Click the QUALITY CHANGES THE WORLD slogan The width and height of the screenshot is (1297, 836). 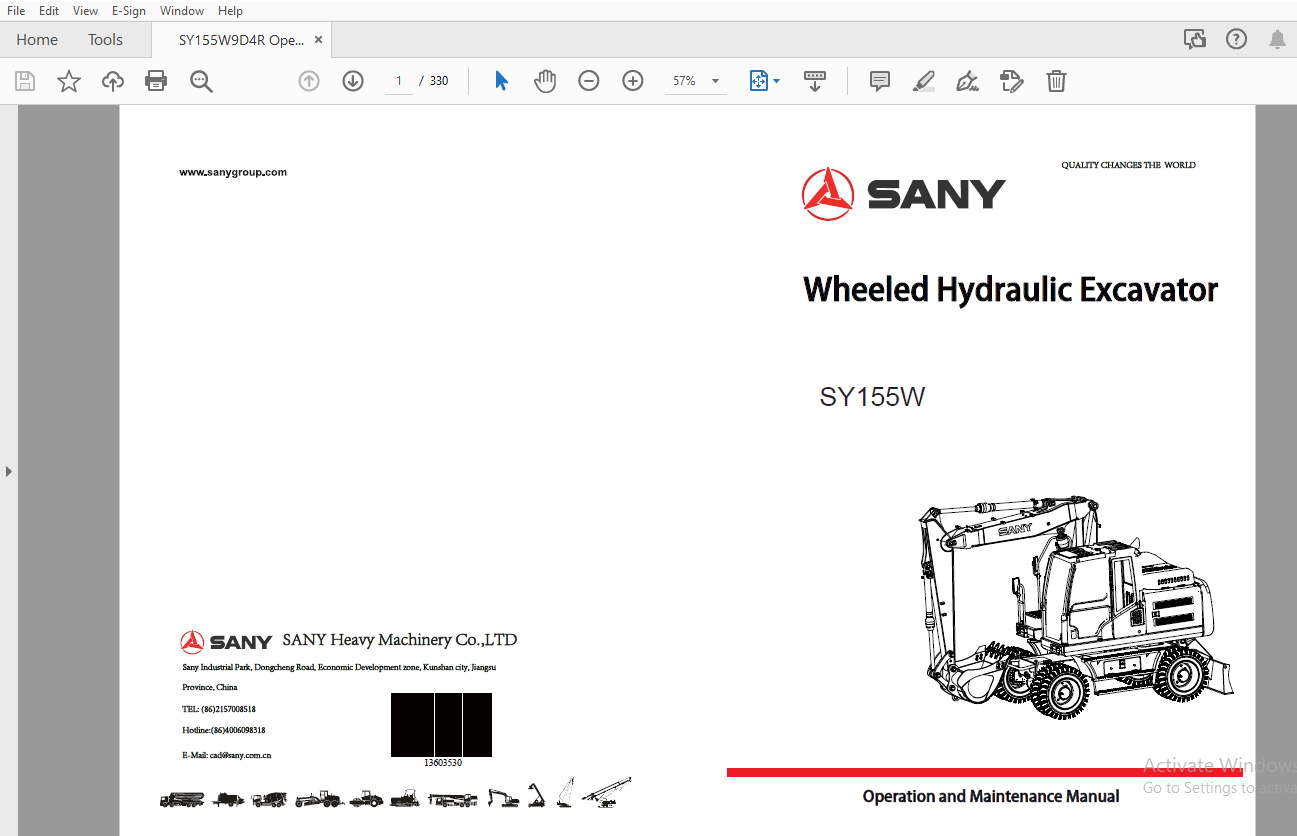1128,165
